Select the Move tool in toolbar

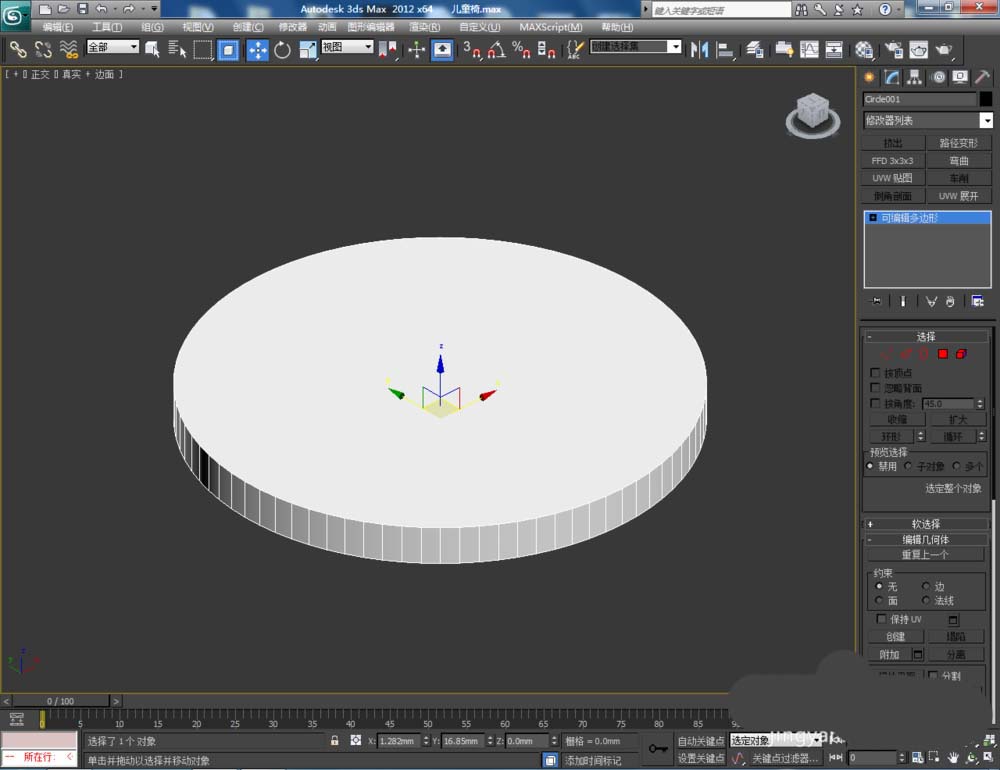point(257,49)
